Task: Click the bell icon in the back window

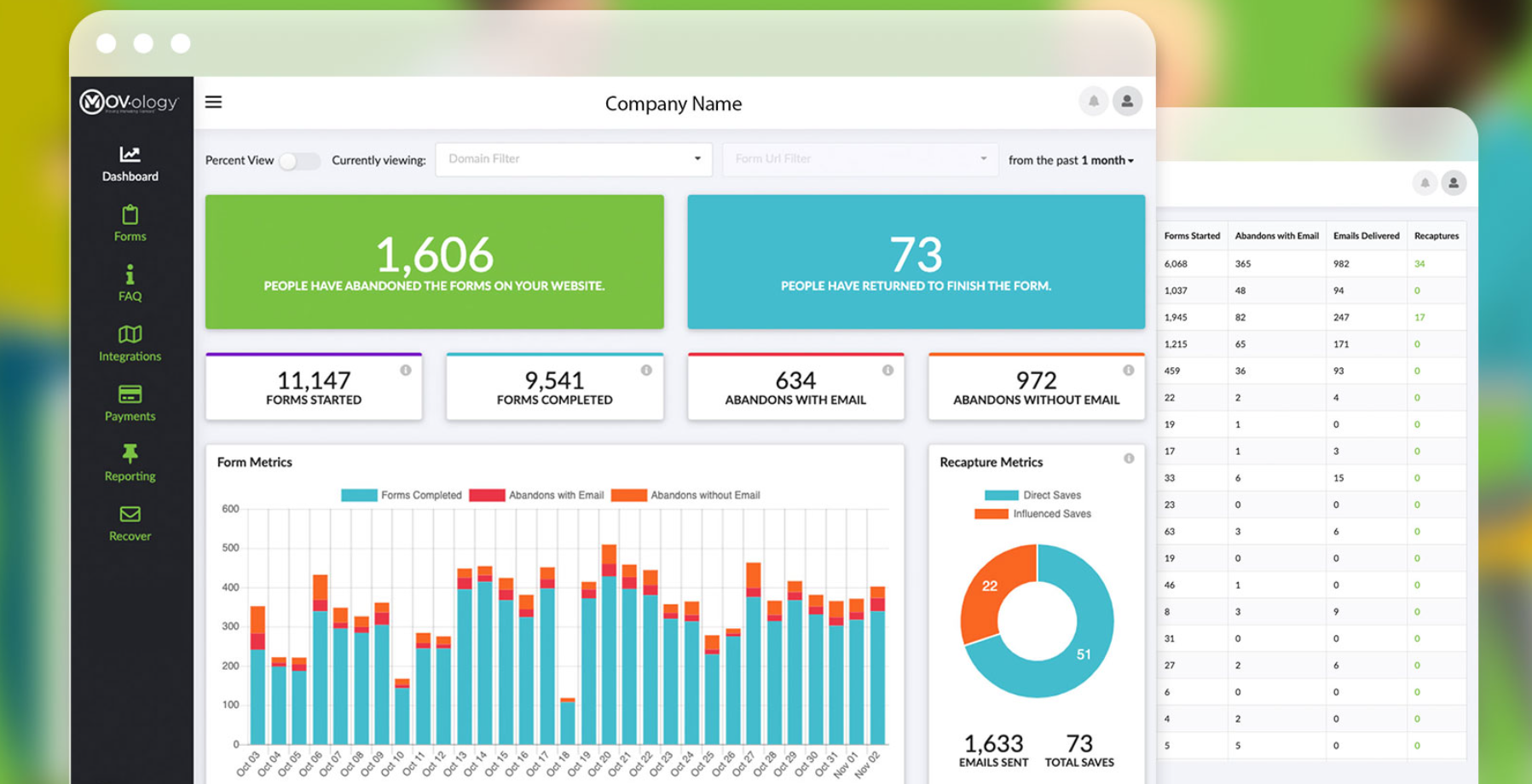Action: click(1425, 182)
